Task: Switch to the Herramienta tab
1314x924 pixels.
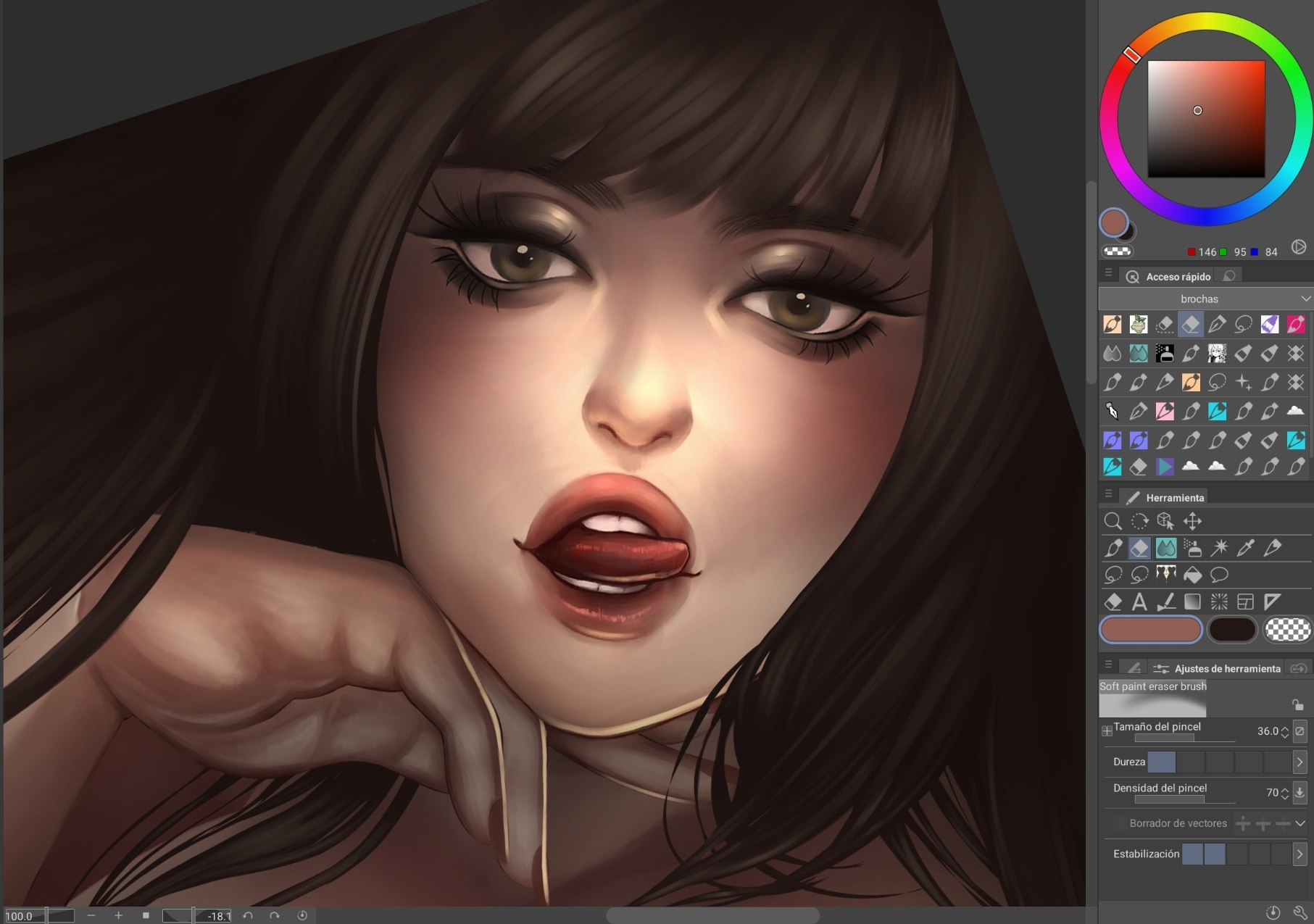Action: point(1165,497)
